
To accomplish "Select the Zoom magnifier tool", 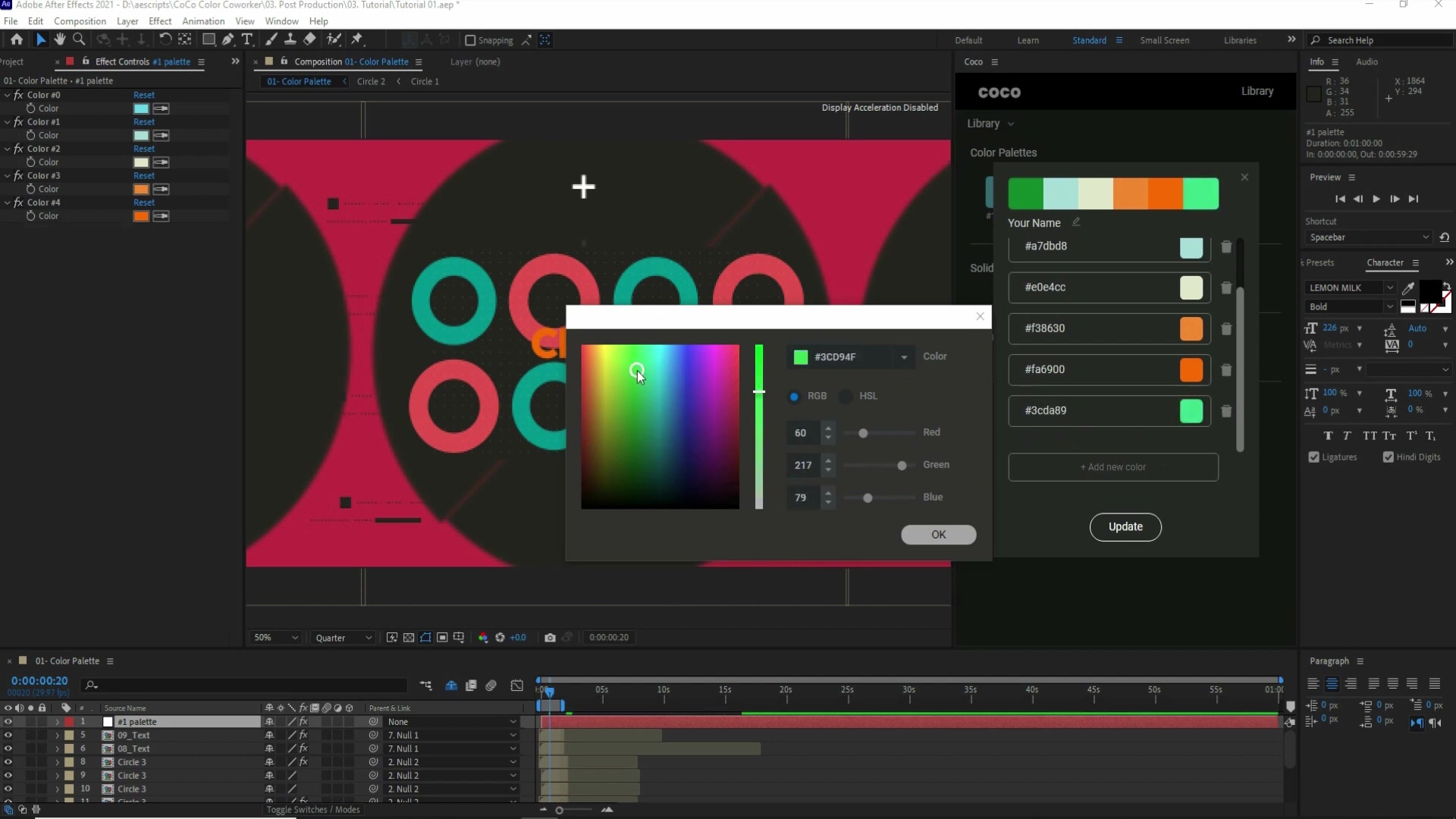I will [x=79, y=39].
